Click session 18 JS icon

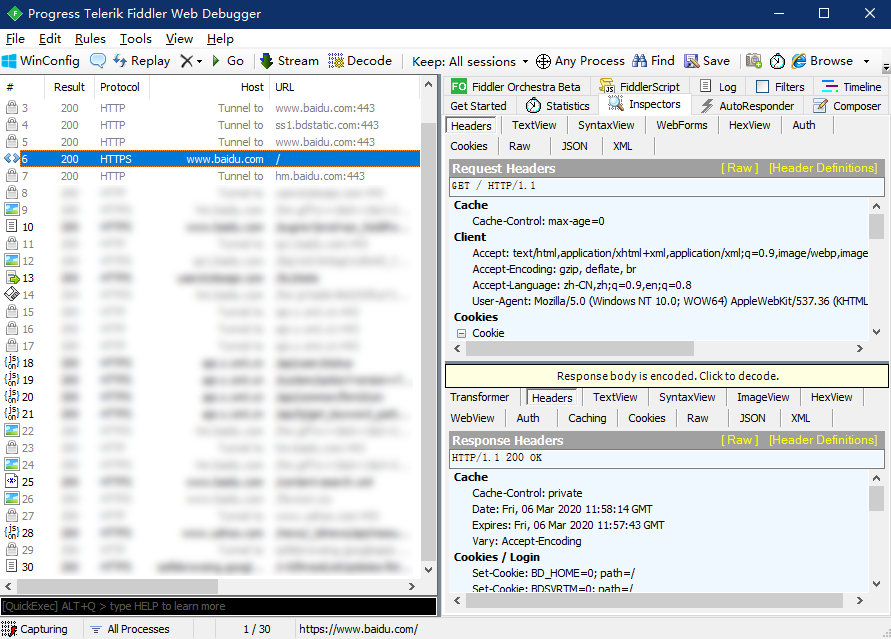(12, 362)
